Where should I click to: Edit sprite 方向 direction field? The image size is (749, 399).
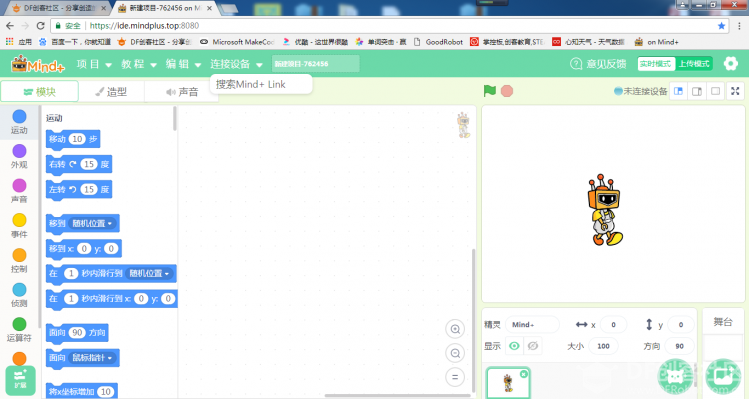(x=679, y=346)
